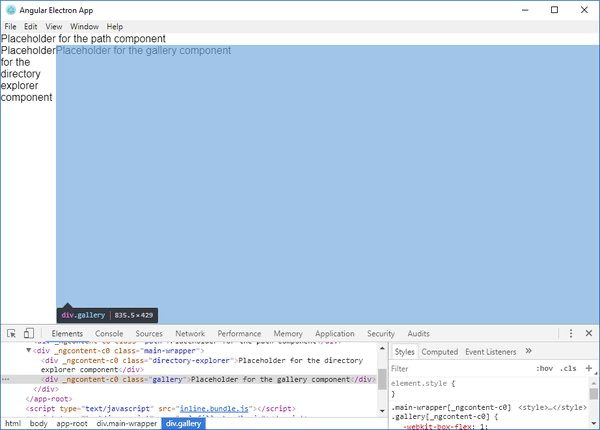Activate the inspect element picker icon
600x430 pixels.
tap(11, 334)
